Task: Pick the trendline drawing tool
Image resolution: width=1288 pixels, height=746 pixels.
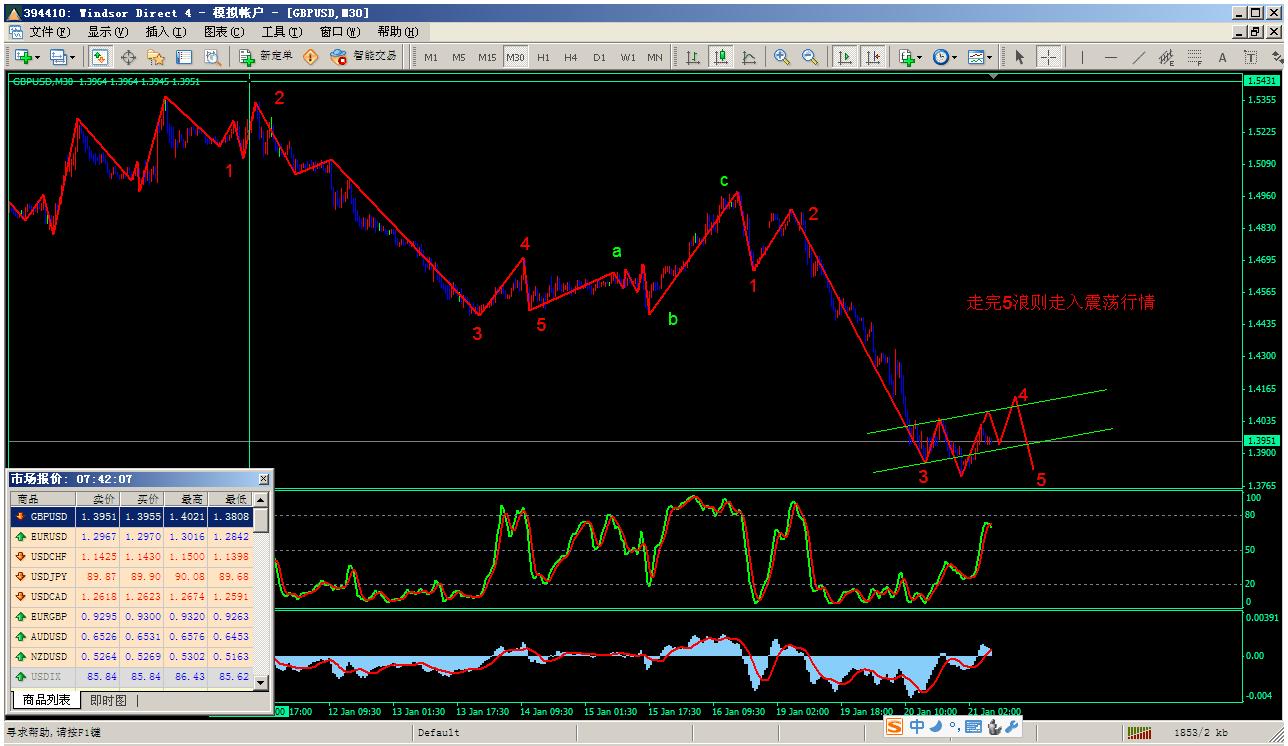Action: pos(1138,57)
